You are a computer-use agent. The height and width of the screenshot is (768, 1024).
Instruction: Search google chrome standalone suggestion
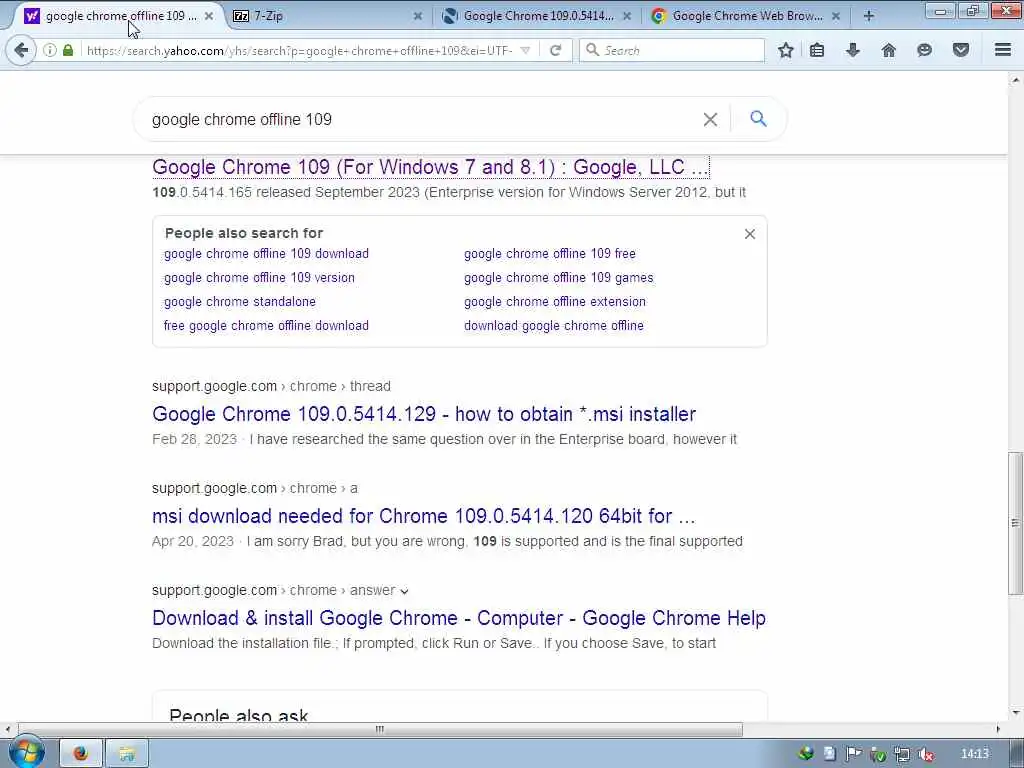tap(240, 302)
